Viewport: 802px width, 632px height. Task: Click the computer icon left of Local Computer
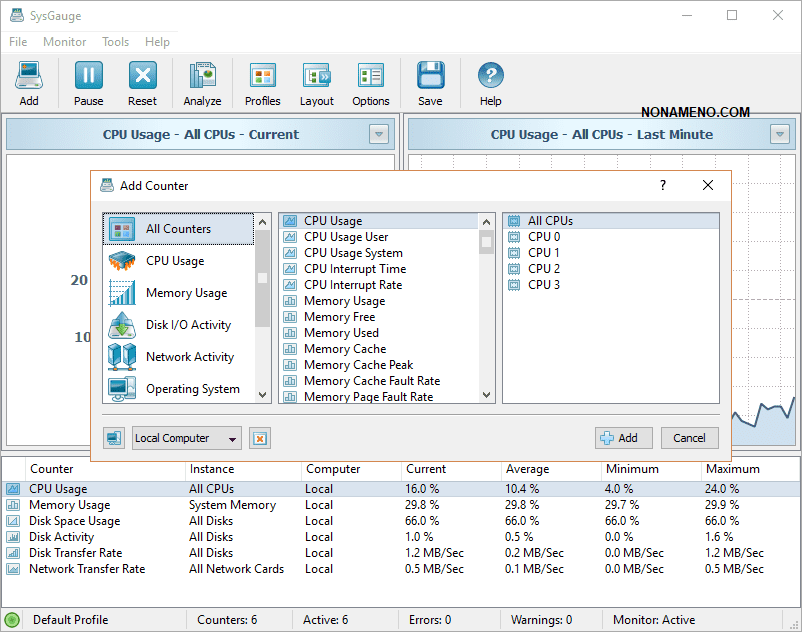(x=114, y=438)
